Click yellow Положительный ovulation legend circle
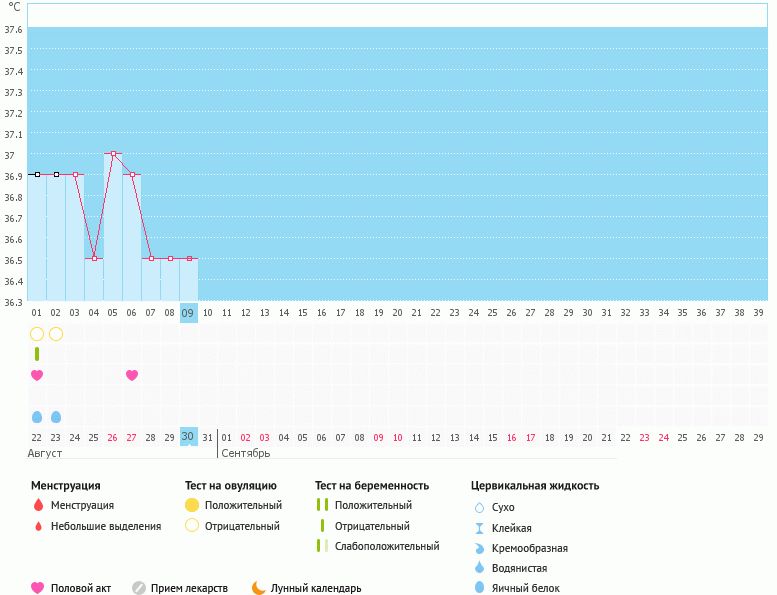The height and width of the screenshot is (595, 777). point(192,505)
